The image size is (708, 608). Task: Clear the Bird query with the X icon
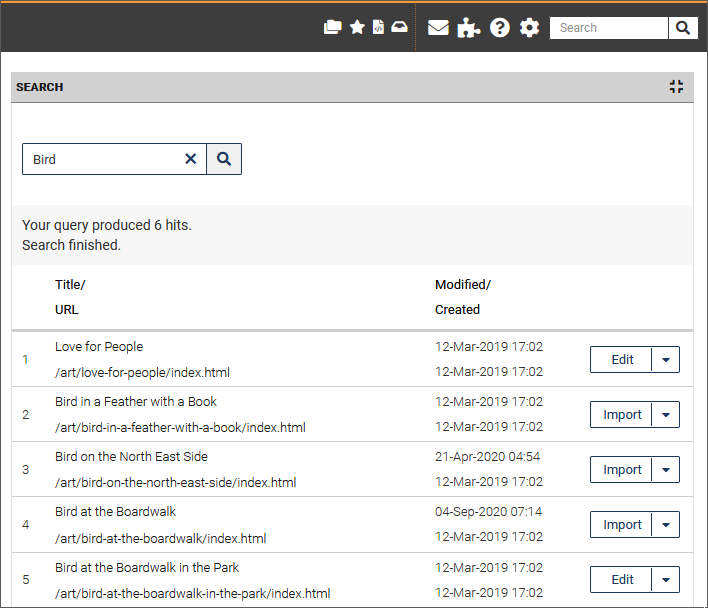point(191,159)
